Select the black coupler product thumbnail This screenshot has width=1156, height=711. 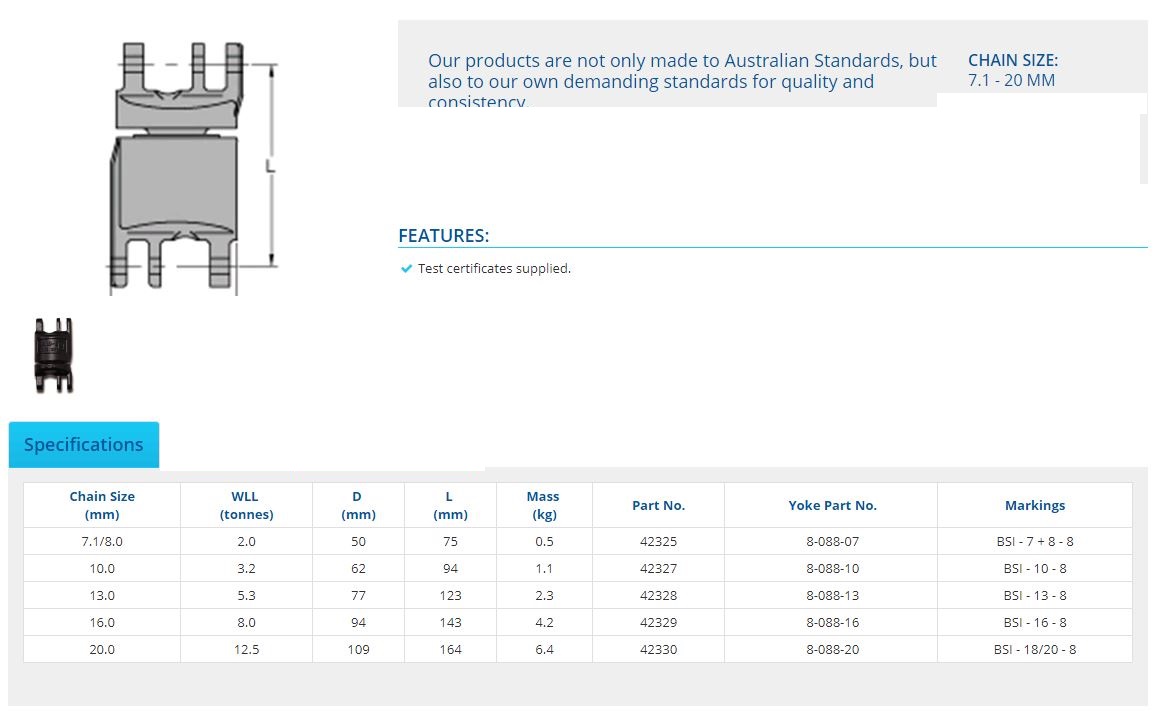tap(54, 356)
